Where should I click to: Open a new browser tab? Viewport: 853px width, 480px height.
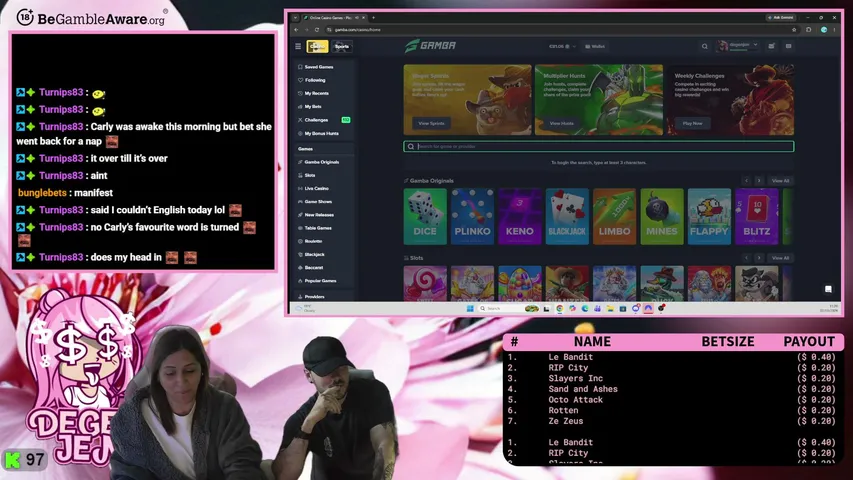pos(373,18)
